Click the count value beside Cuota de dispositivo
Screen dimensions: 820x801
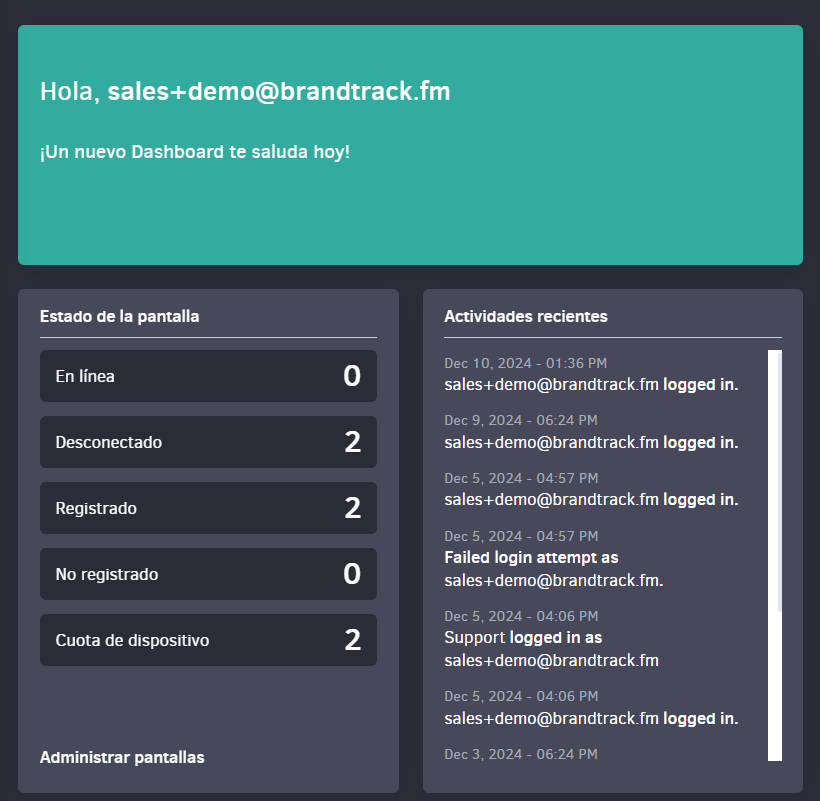tap(352, 639)
